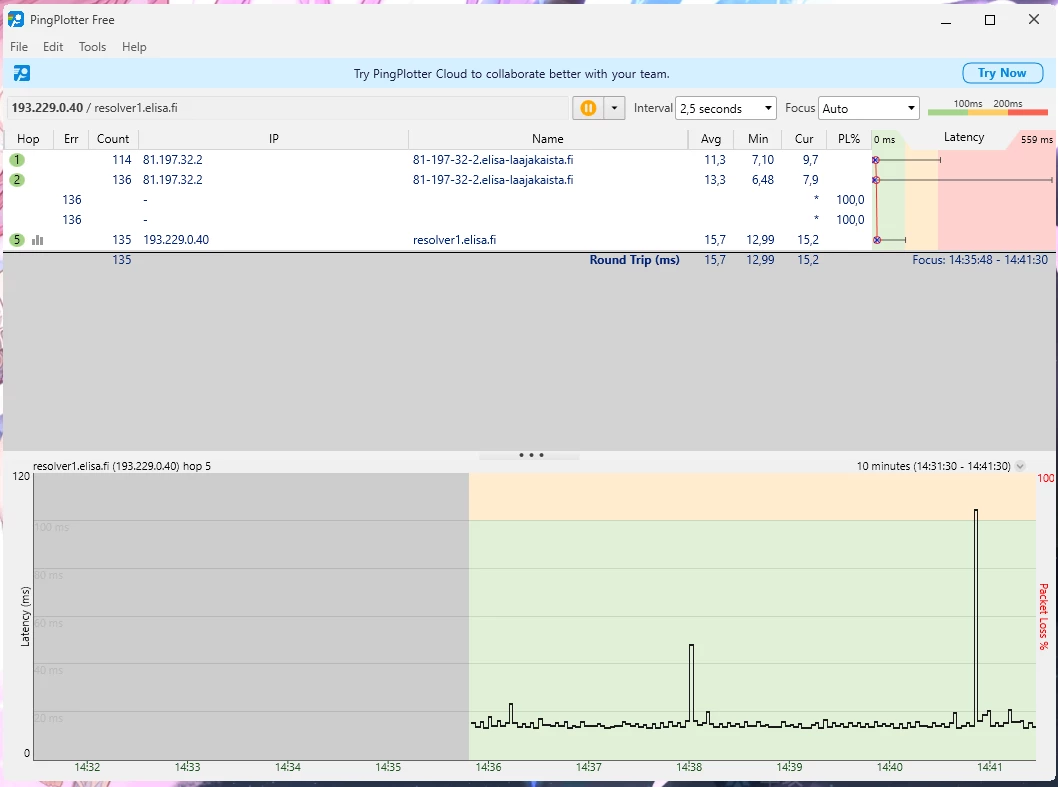This screenshot has height=787, width=1058.
Task: Click the IP column header
Action: tap(273, 138)
